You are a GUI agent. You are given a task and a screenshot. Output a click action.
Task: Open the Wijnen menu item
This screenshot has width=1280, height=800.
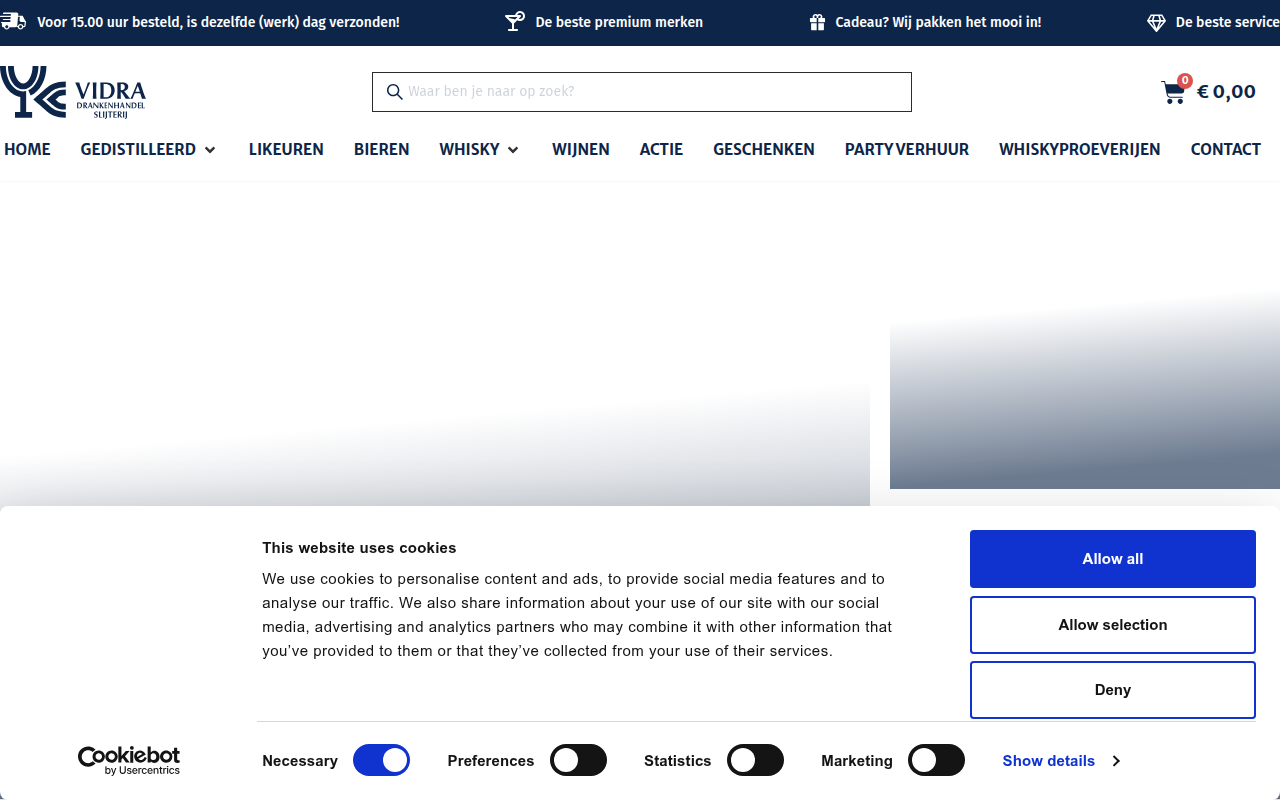pos(581,149)
